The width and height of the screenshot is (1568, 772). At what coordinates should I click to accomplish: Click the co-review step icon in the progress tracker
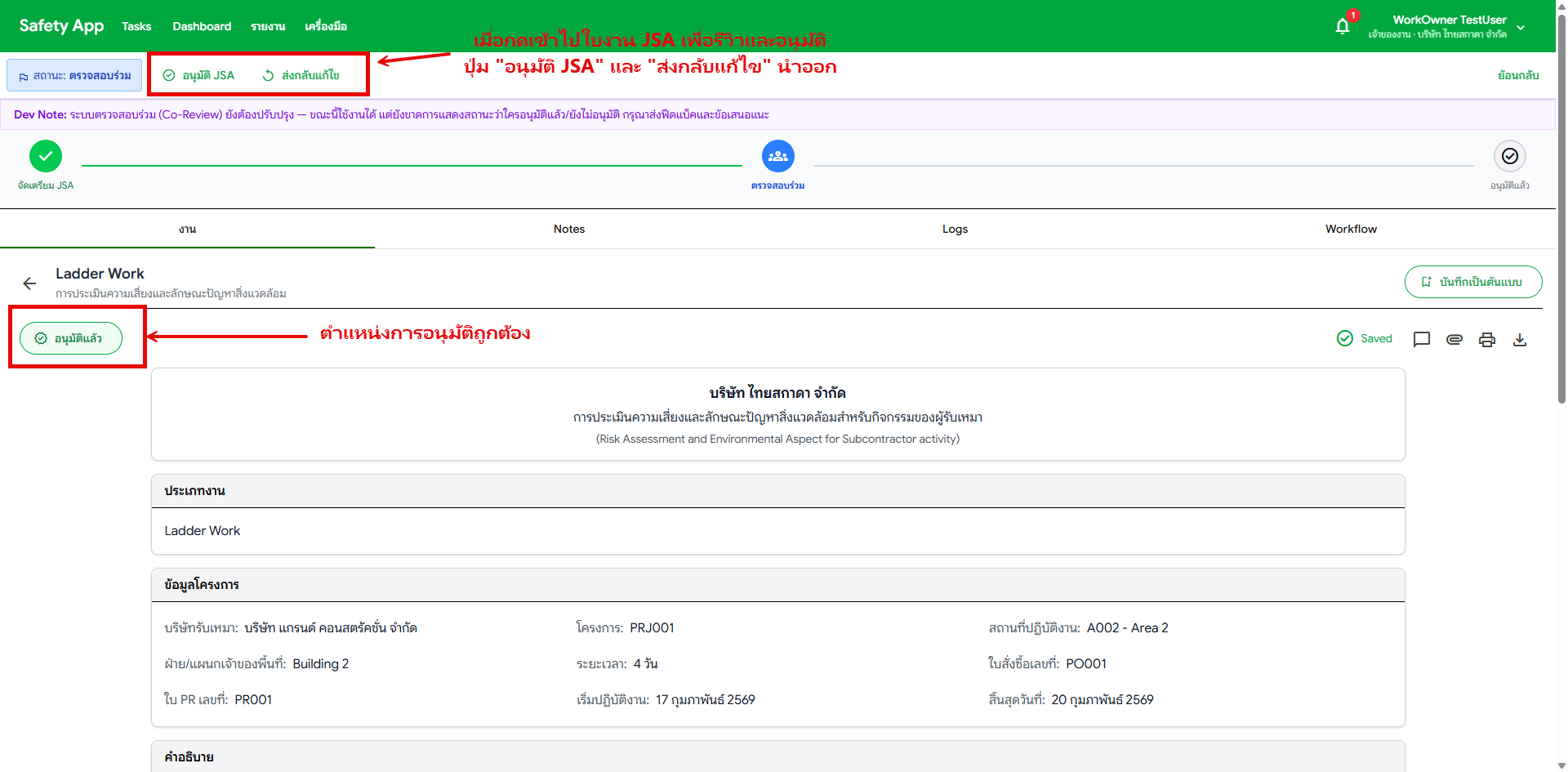(777, 156)
